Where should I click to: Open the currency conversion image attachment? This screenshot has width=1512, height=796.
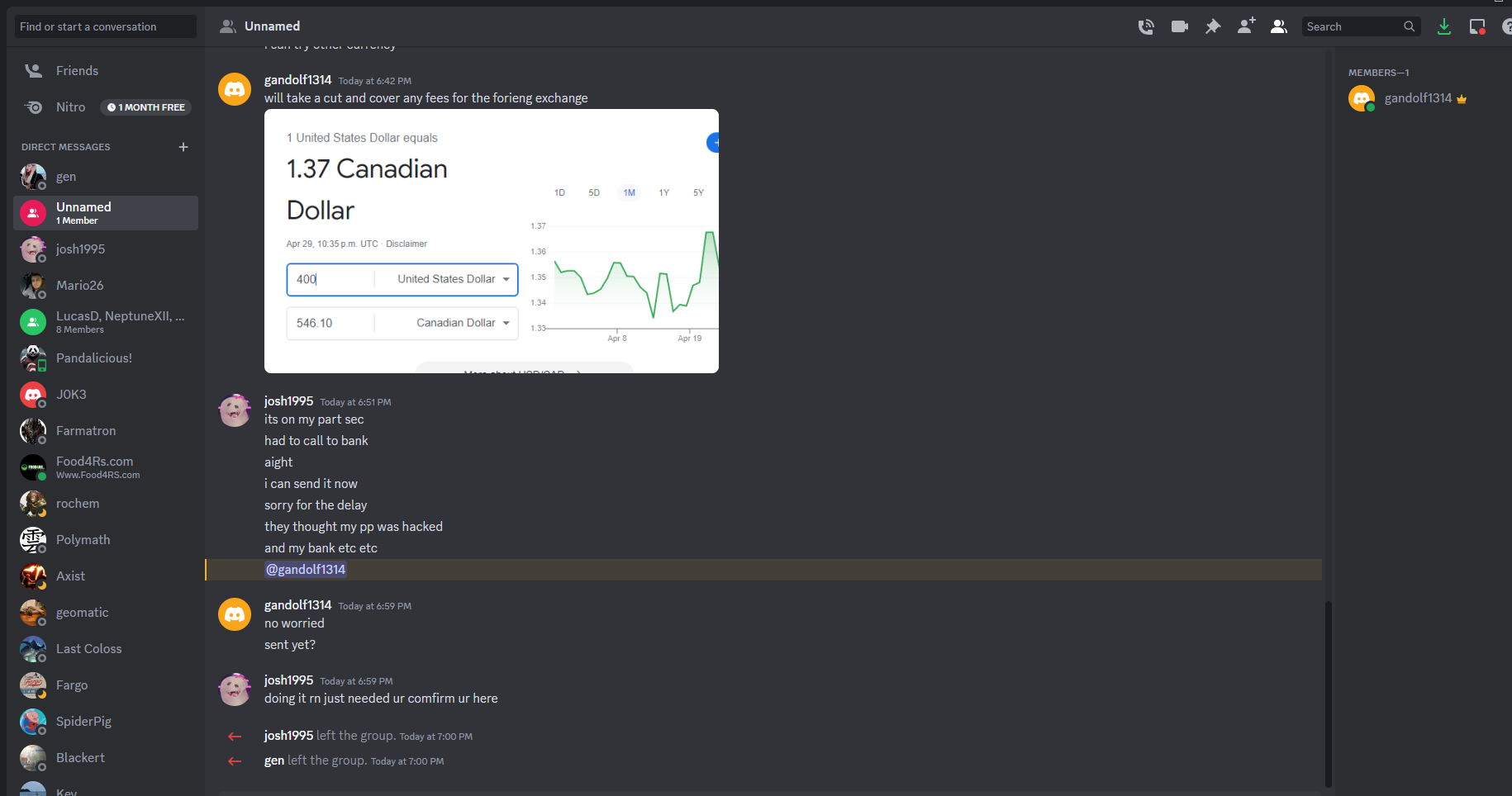(492, 241)
